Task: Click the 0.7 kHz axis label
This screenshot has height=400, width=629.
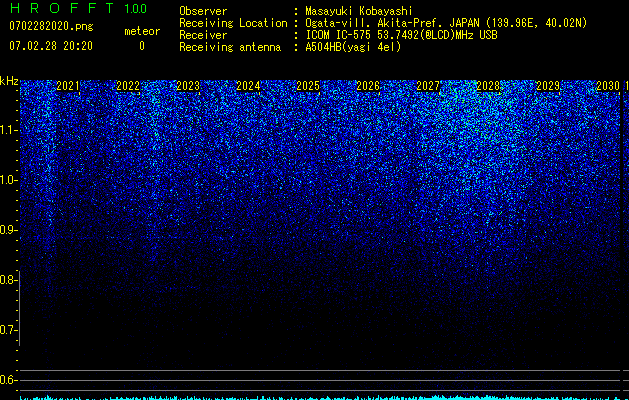Action: (8, 330)
